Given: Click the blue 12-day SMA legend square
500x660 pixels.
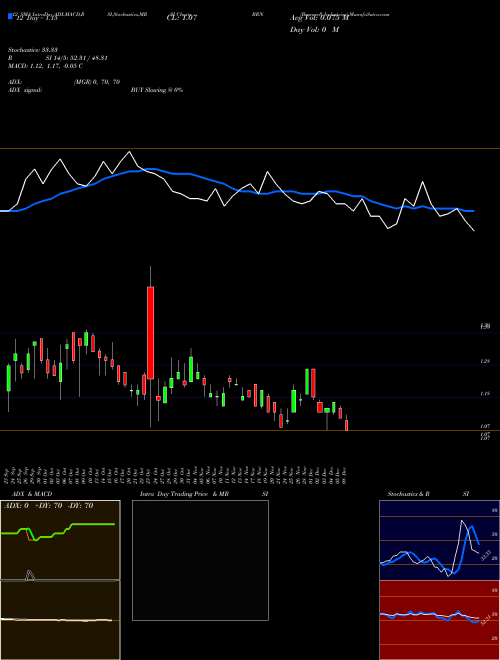Looking at the screenshot, I should click(x=10, y=17).
